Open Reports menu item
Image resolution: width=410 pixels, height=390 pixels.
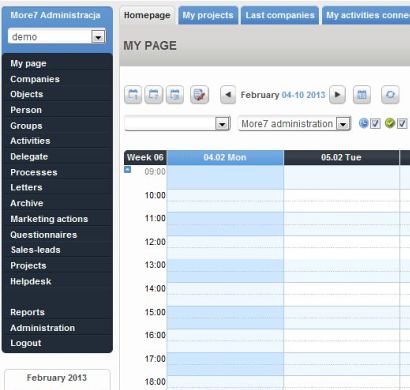[x=57, y=312]
